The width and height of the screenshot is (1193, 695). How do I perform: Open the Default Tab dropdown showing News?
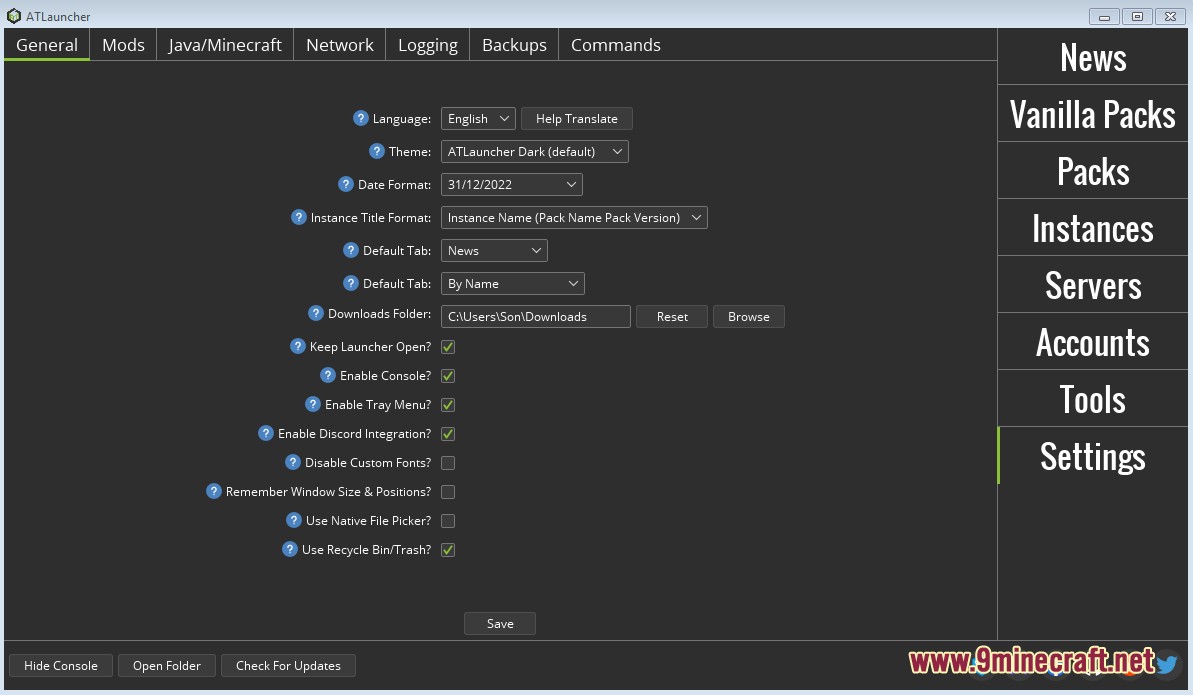(494, 250)
